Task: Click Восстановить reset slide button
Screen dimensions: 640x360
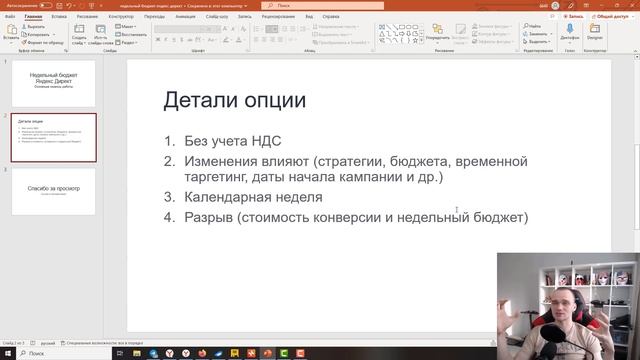Action: 131,34
